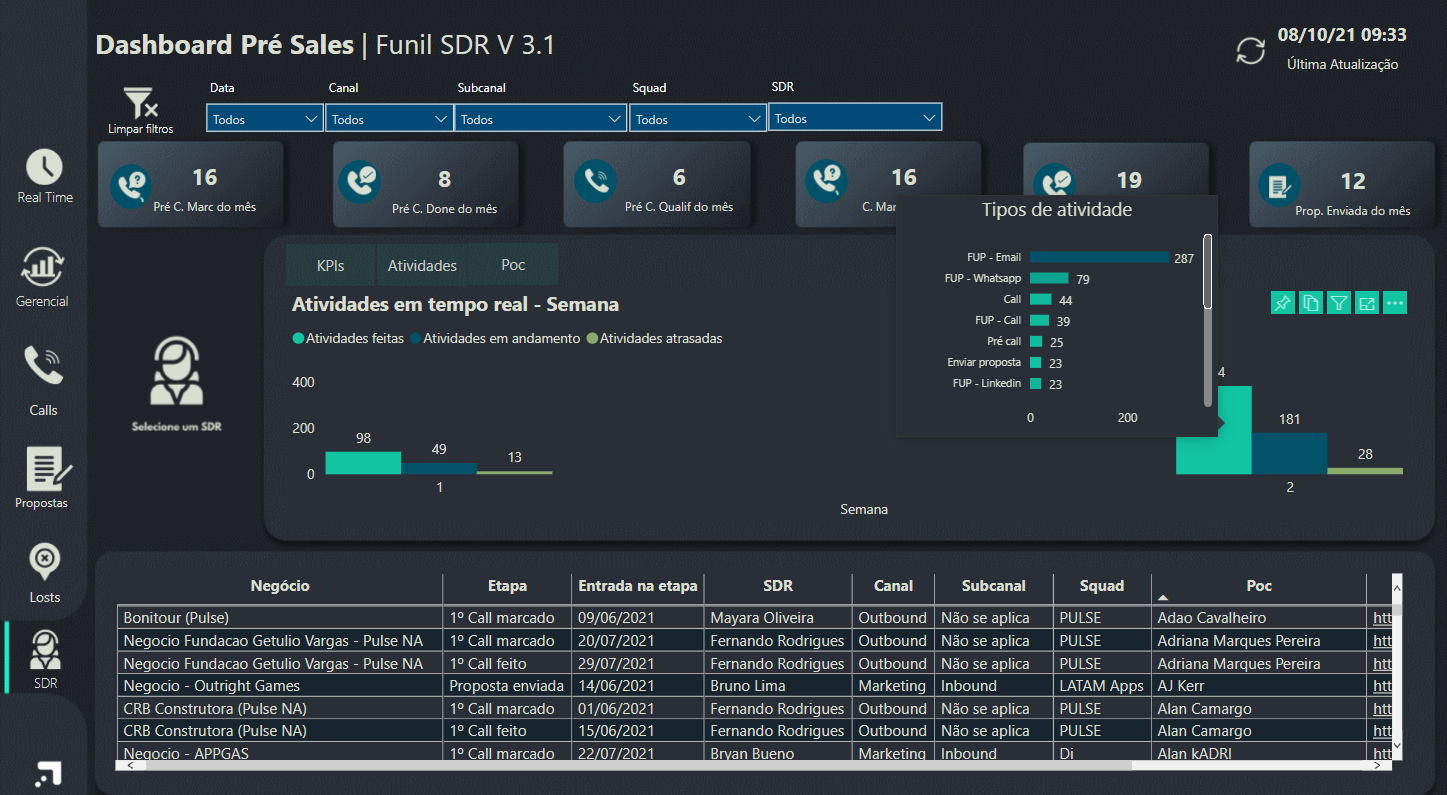This screenshot has height=795, width=1447.
Task: Click the refresh Última Atualização icon
Action: coord(1251,51)
